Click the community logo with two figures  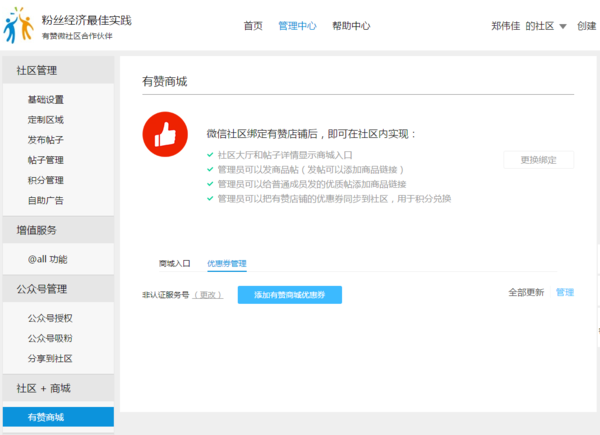click(18, 25)
